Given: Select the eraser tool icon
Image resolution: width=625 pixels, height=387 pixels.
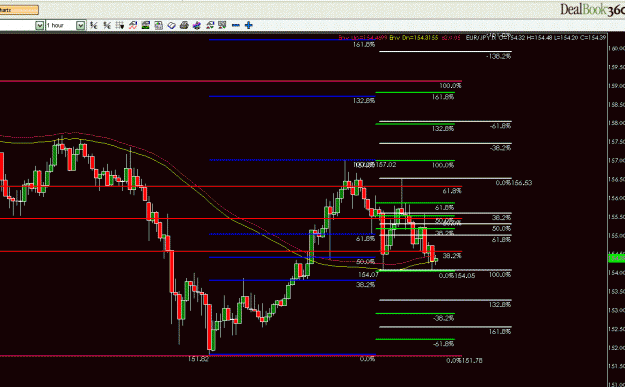Looking at the screenshot, I should click(171, 25).
